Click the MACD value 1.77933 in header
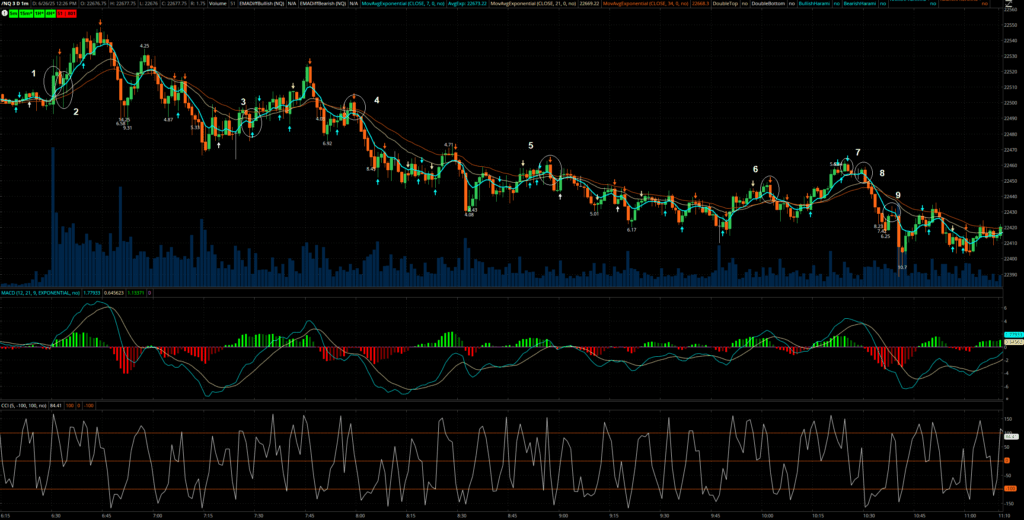 [x=92, y=293]
